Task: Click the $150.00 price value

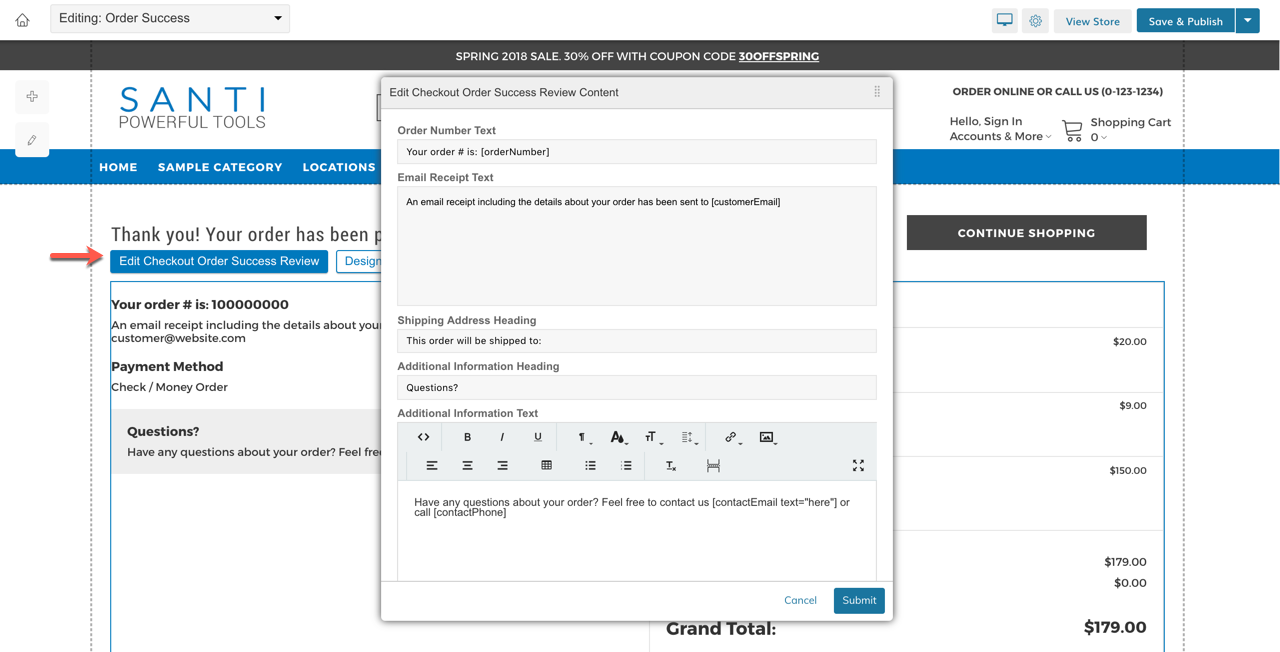Action: tap(1128, 470)
